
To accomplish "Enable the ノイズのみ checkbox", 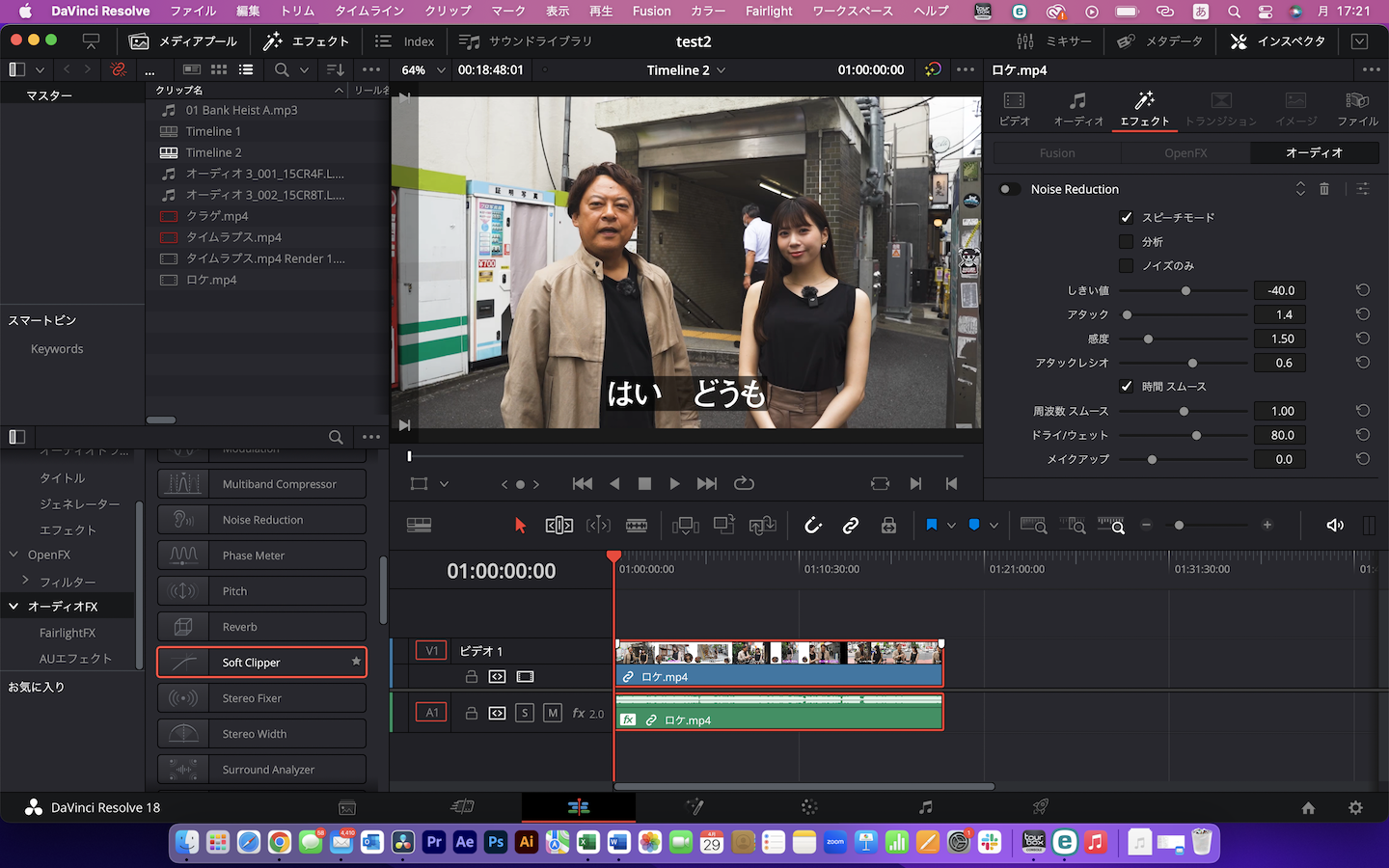I will click(x=1127, y=265).
